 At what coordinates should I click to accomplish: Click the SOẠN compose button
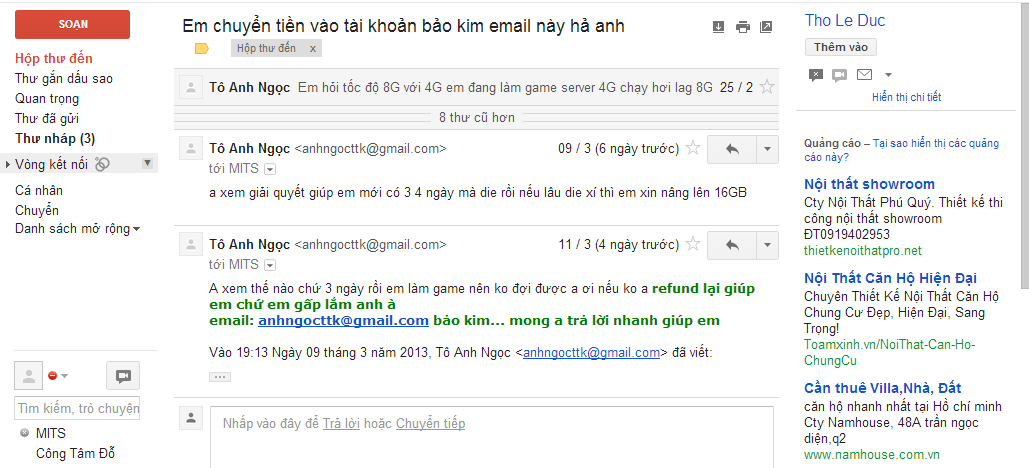coord(72,25)
